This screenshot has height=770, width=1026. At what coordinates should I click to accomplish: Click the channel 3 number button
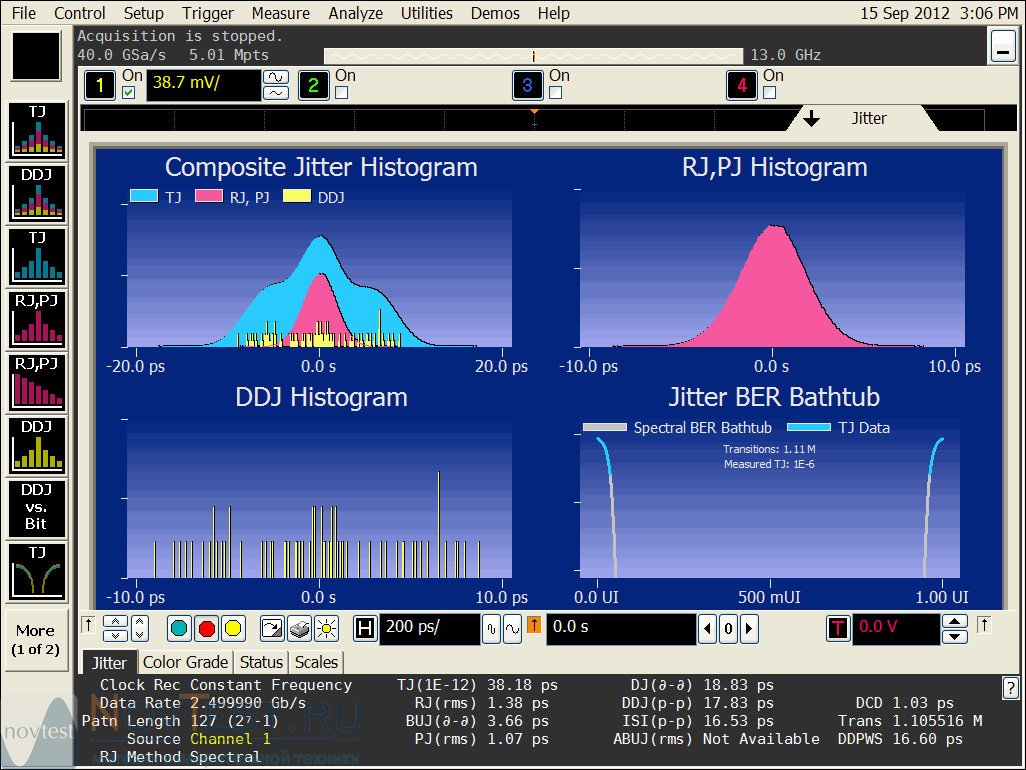pos(527,86)
